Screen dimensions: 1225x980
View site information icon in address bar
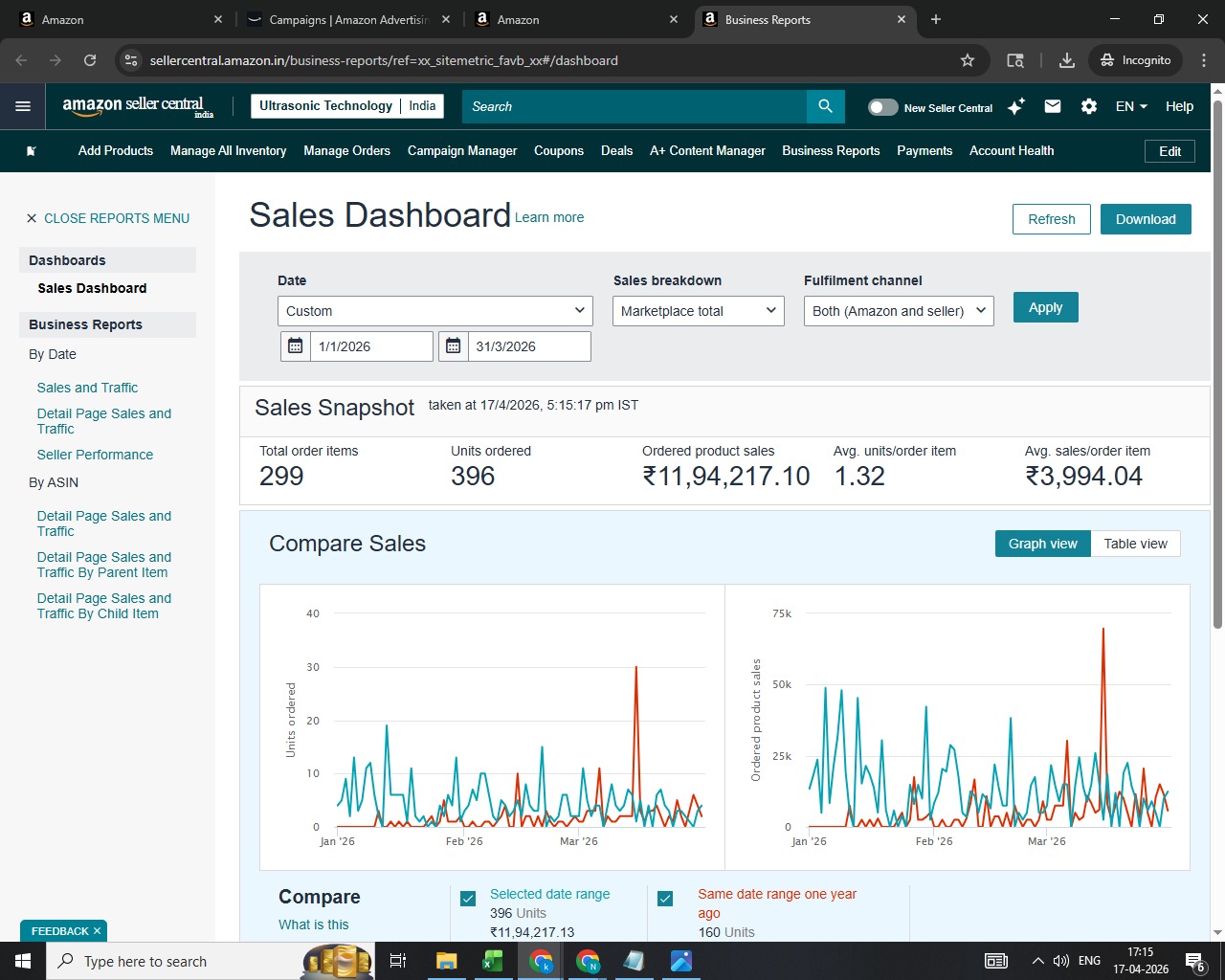coord(131,60)
